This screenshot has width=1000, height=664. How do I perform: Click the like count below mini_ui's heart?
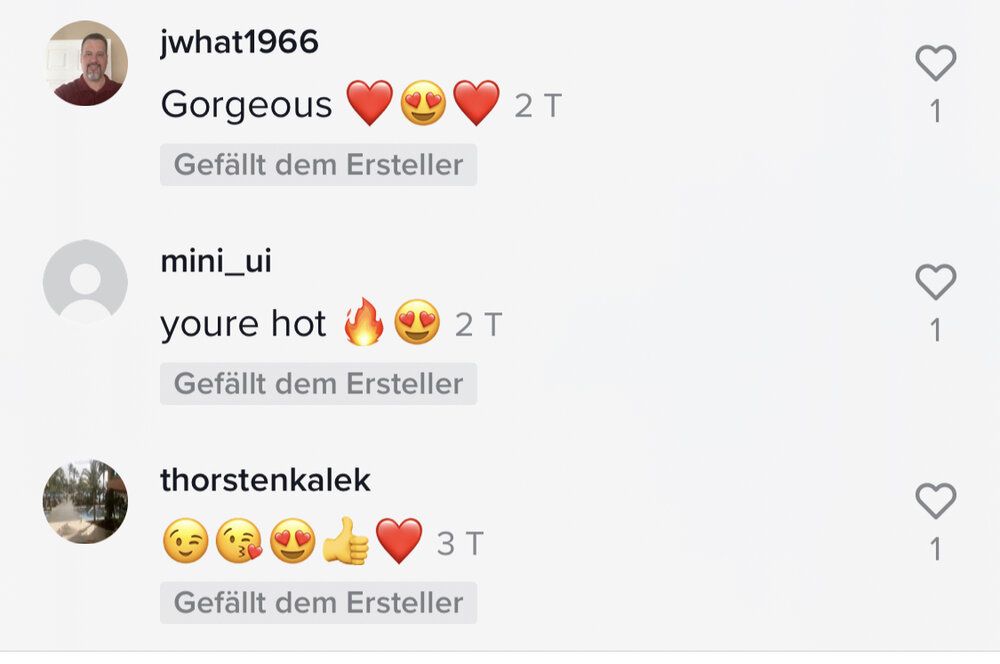coord(936,330)
